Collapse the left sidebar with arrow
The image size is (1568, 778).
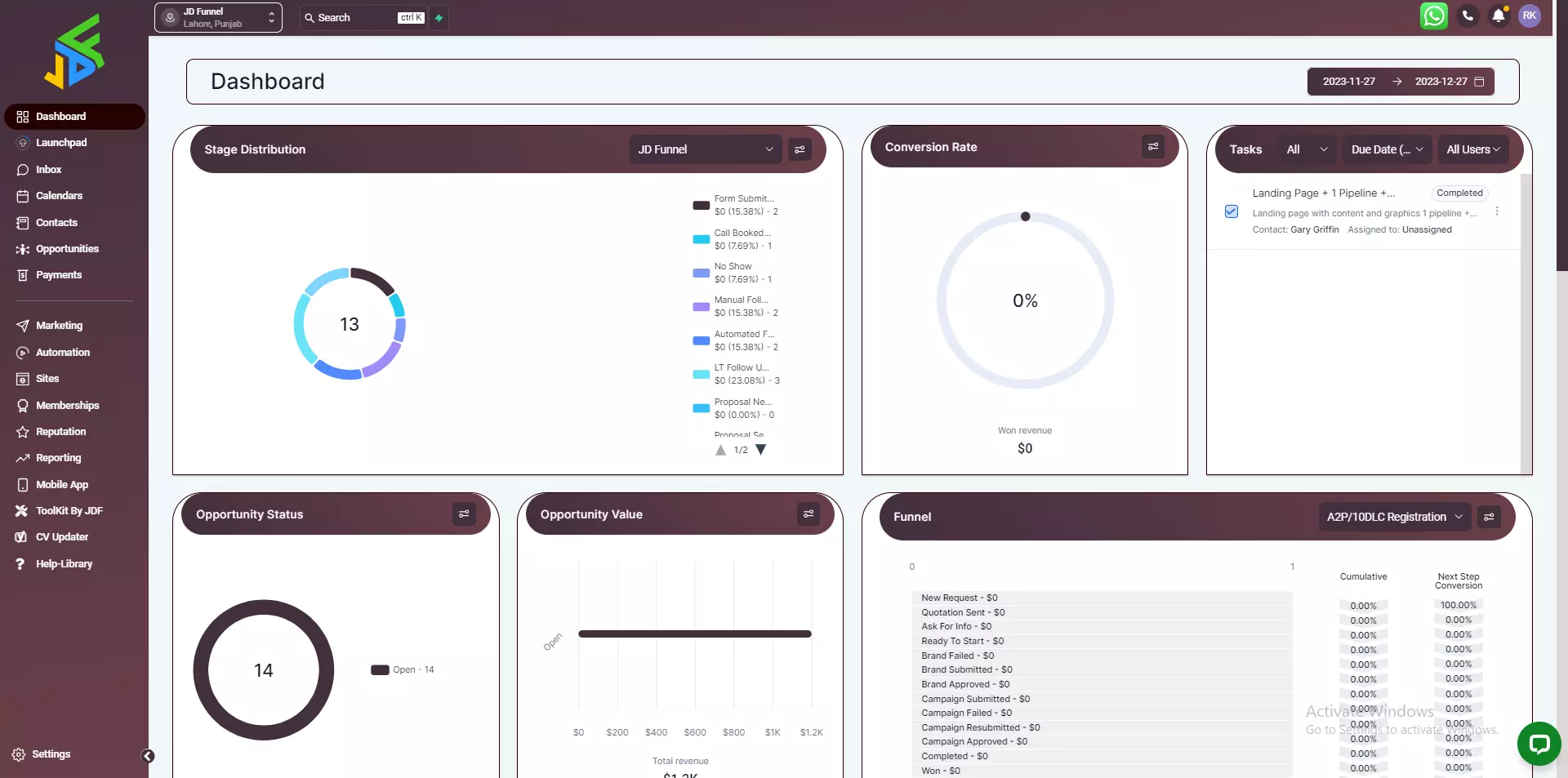coord(148,756)
